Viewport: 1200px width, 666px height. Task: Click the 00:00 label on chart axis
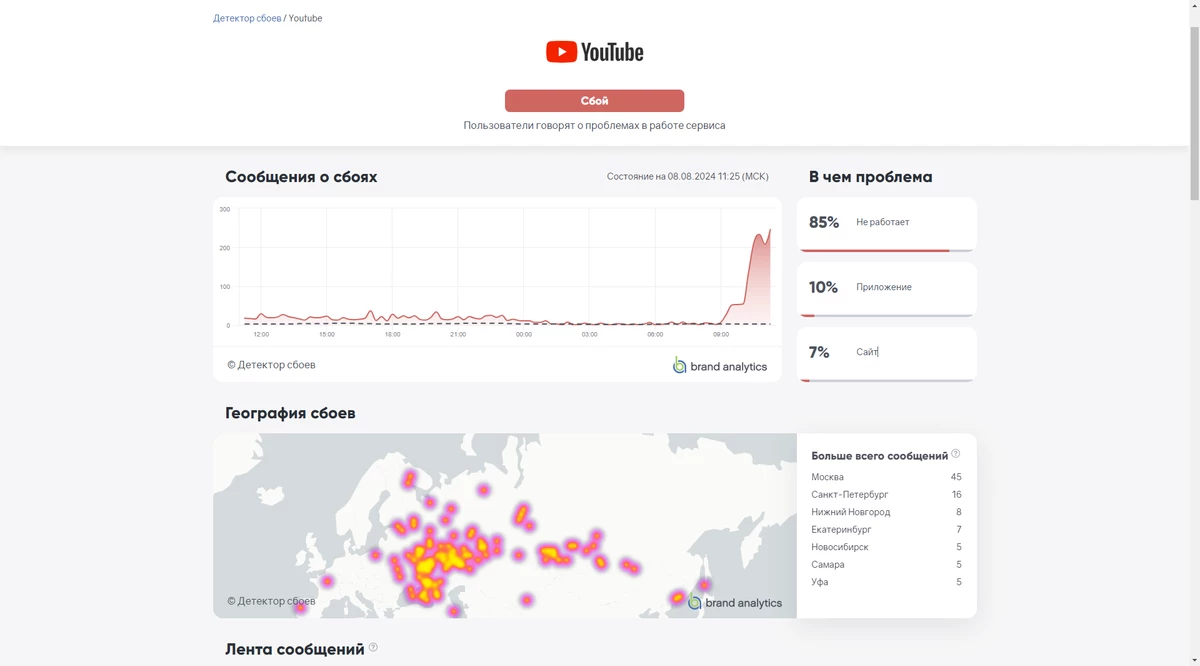pos(524,335)
